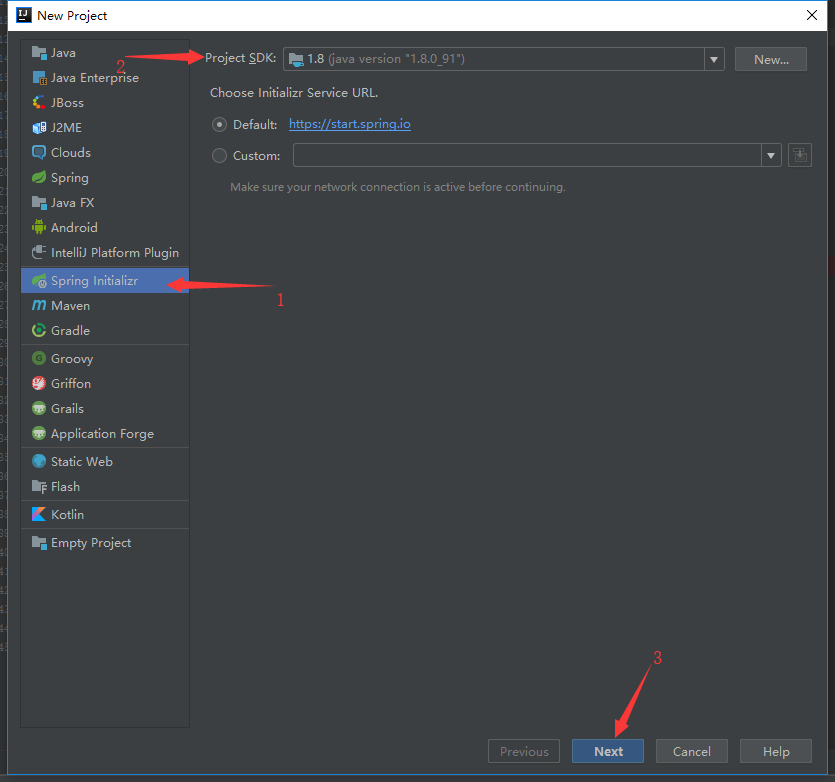835x782 pixels.
Task: Expand the Custom URL history dropdown arrow
Action: [771, 156]
